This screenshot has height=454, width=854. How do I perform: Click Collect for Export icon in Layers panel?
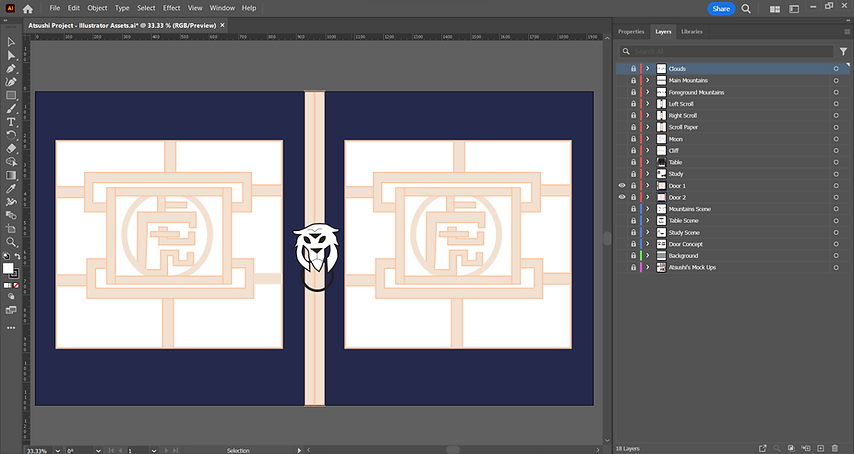(762, 449)
